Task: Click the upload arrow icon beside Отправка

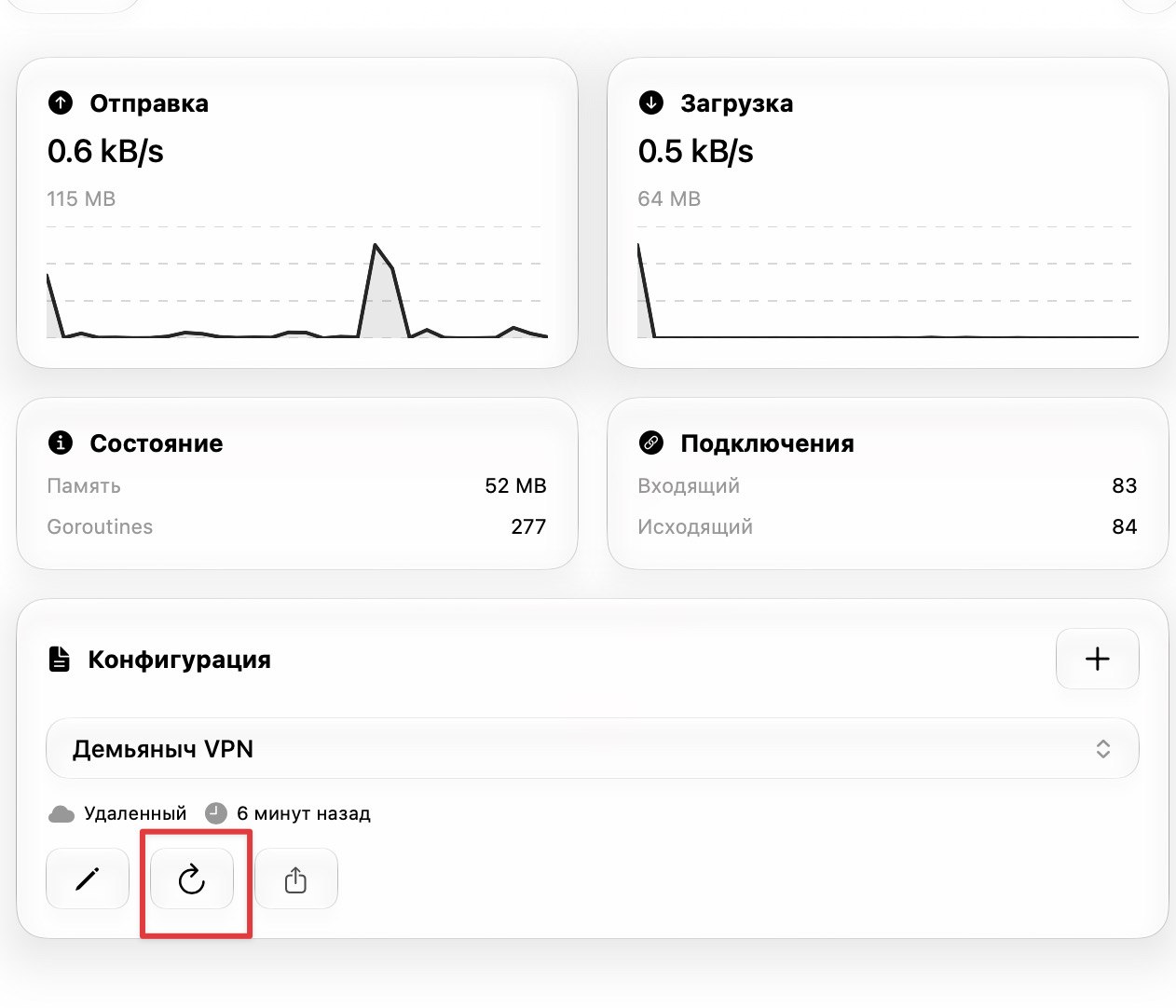Action: click(x=61, y=102)
